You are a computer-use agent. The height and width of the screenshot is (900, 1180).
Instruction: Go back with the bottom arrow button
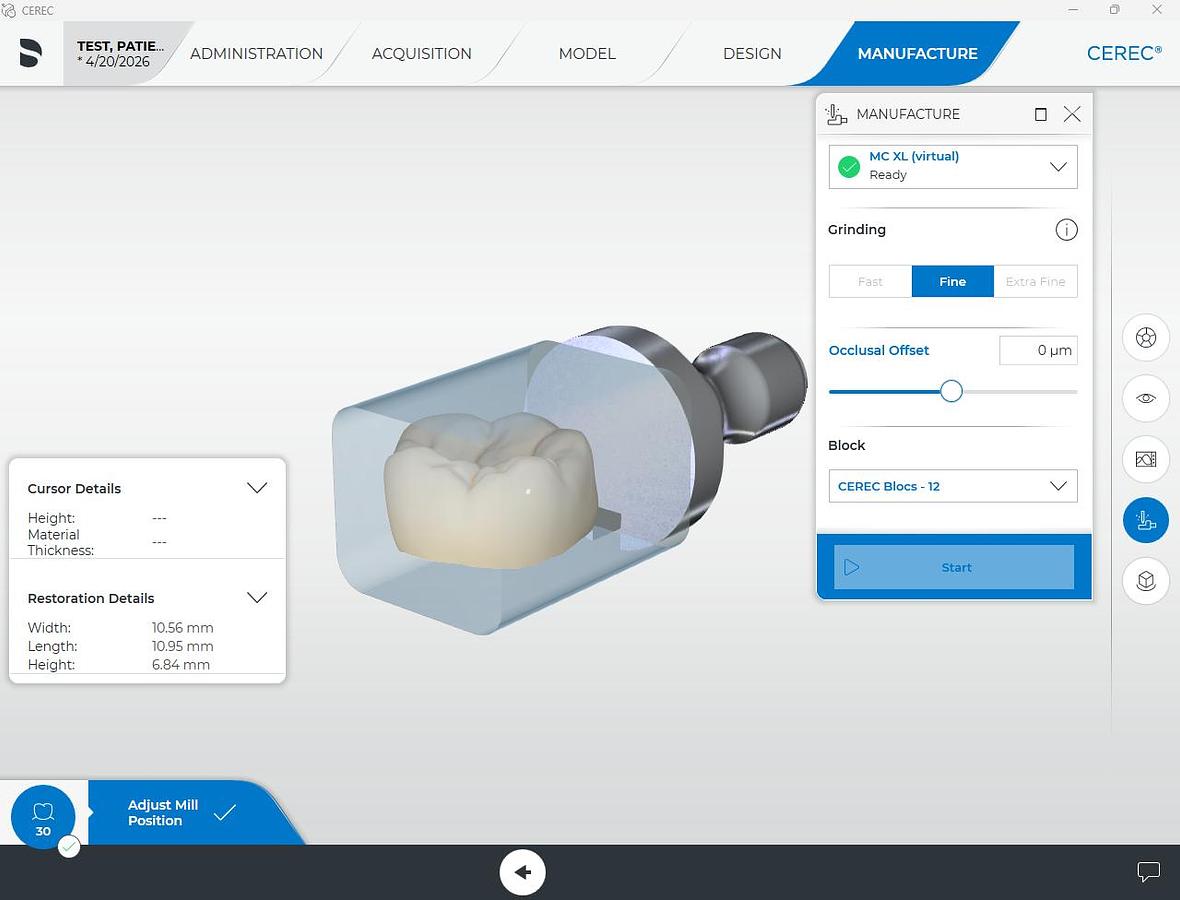tap(522, 872)
